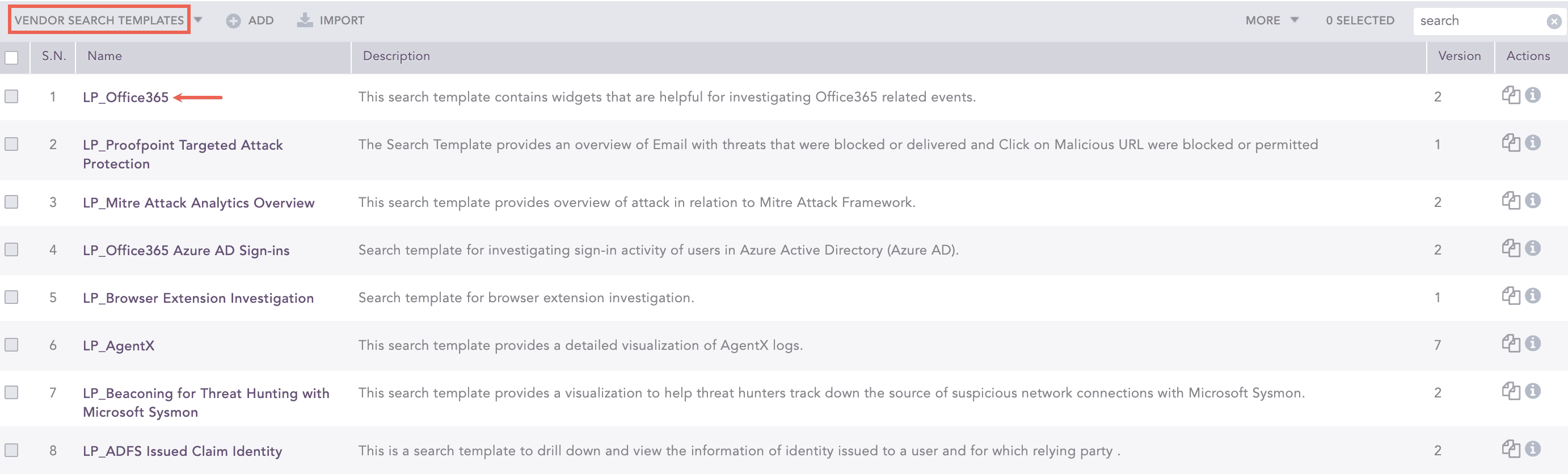
Task: Click the ADD icon to create a template
Action: point(234,20)
